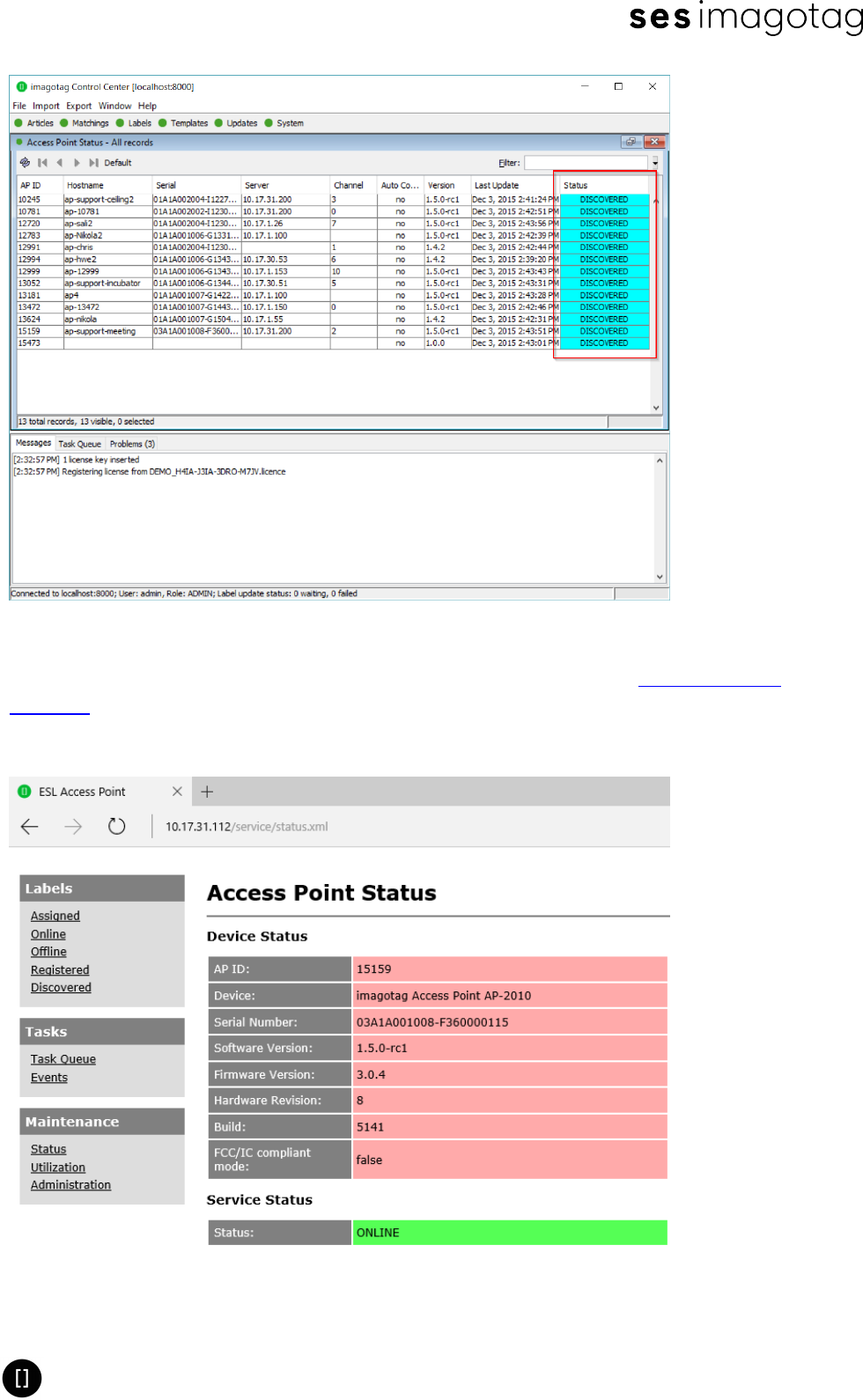Open the Task Queue link in sidebar
Screen dimensions: 863x1400
coord(63,1059)
